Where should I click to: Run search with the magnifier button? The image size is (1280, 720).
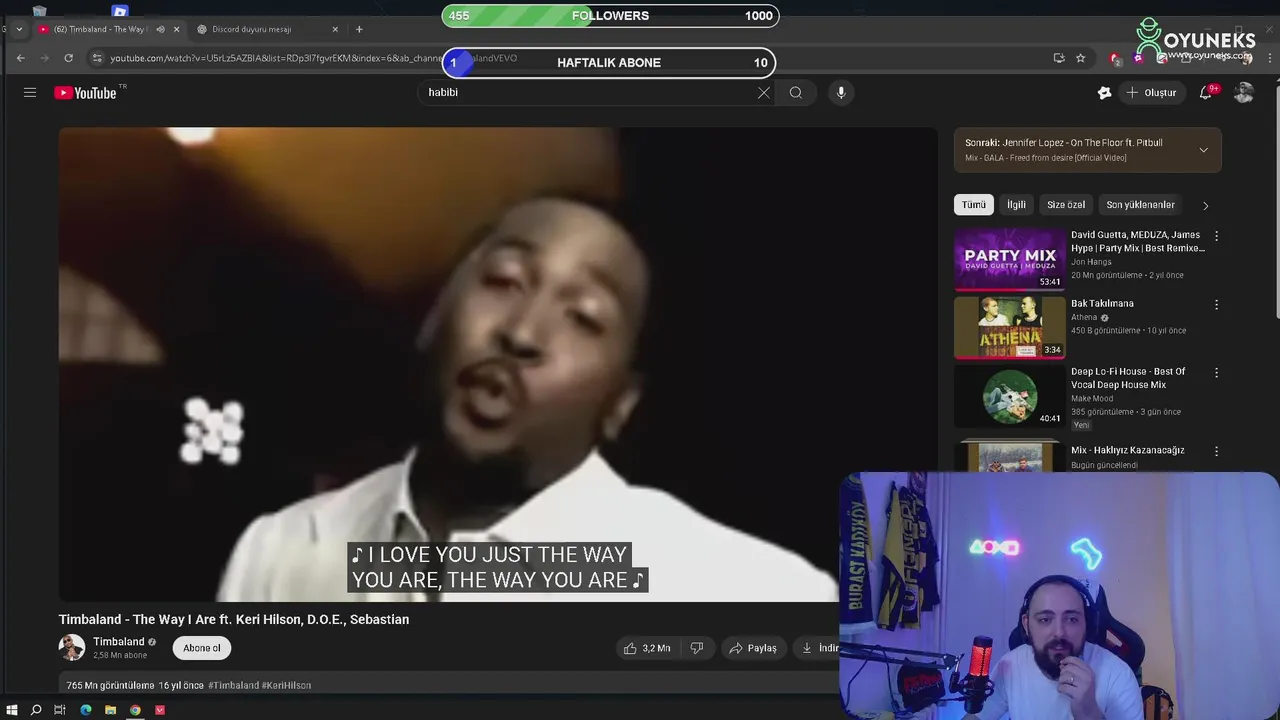point(796,92)
